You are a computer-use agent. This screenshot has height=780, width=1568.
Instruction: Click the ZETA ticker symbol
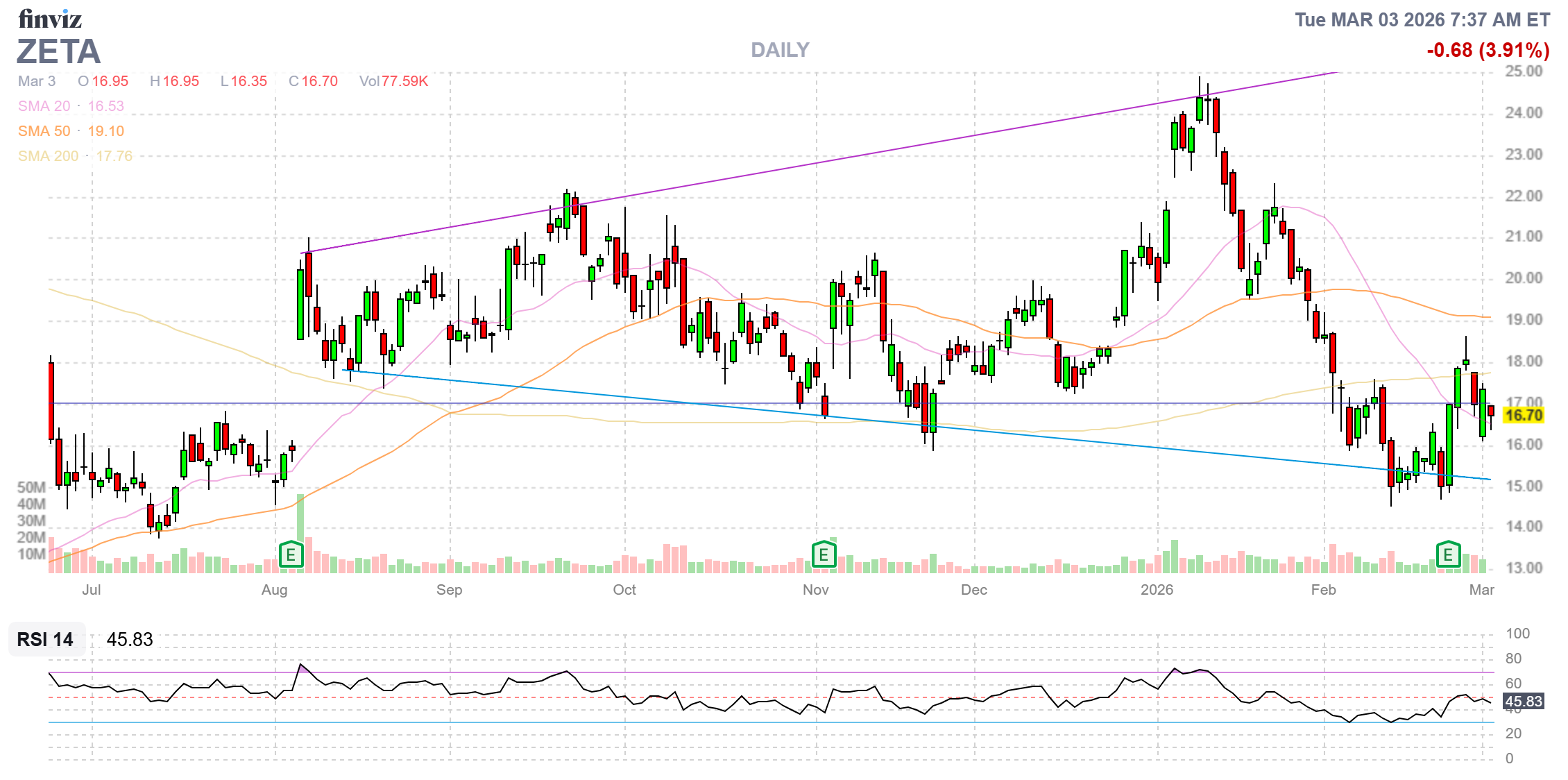tap(59, 52)
